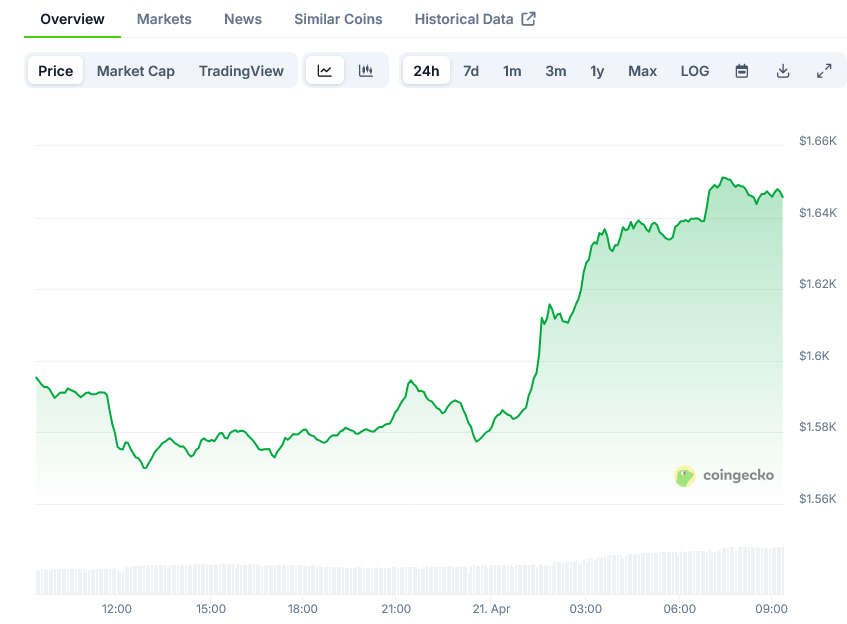Switch chart to TradingView
This screenshot has width=847, height=624.
pyautogui.click(x=241, y=71)
